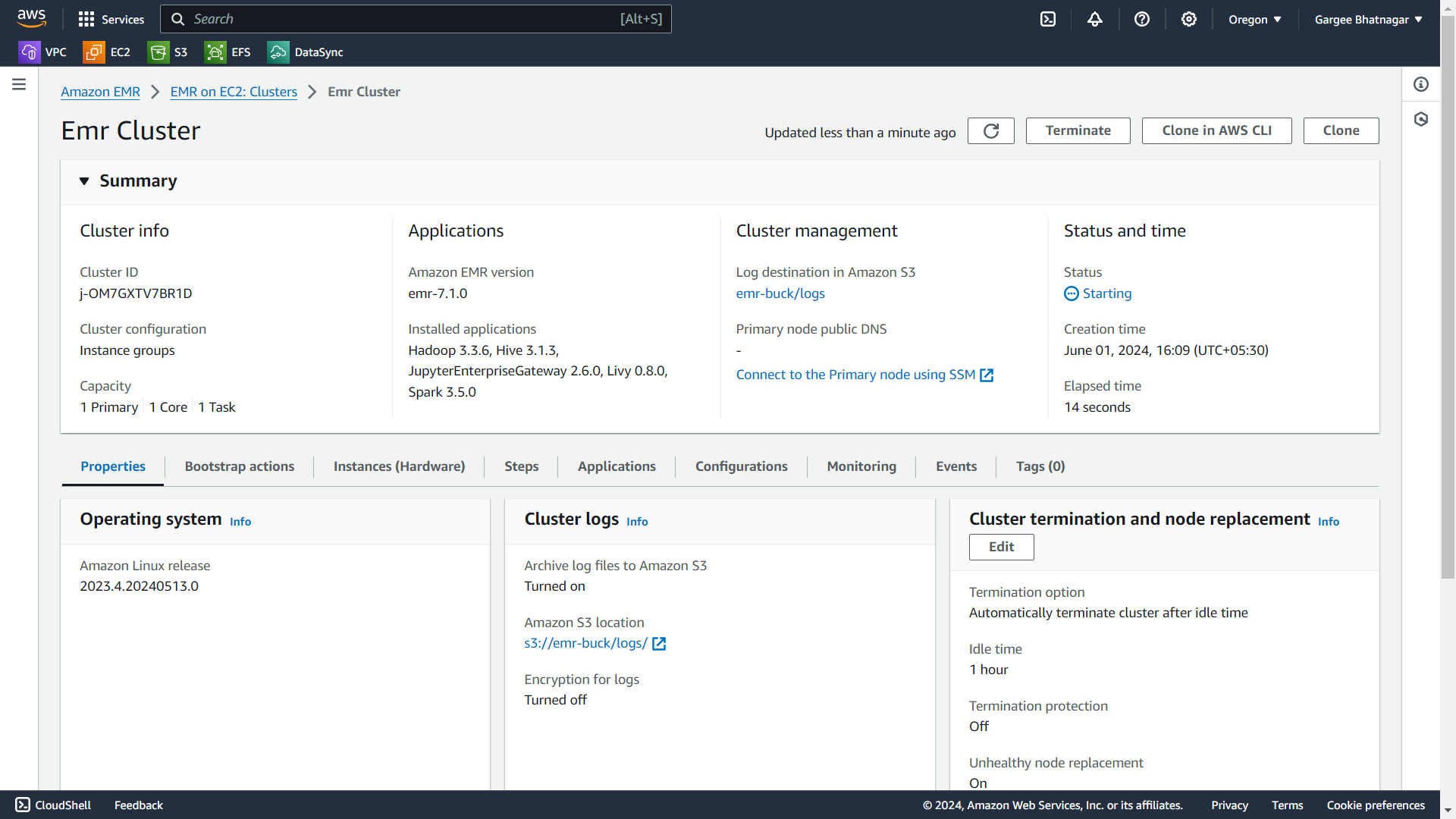Open the EFS service shortcut icon
The width and height of the screenshot is (1456, 819).
(215, 52)
